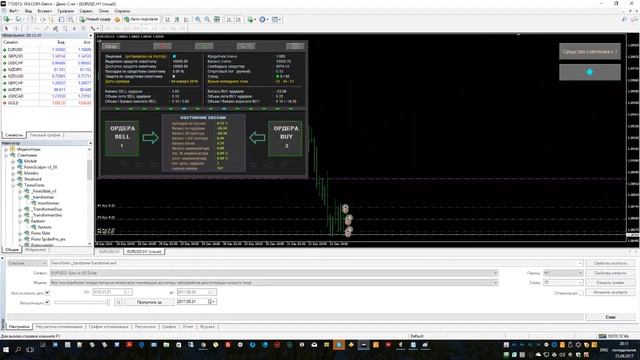Enable chart shift
The image size is (640, 360).
(238, 19)
